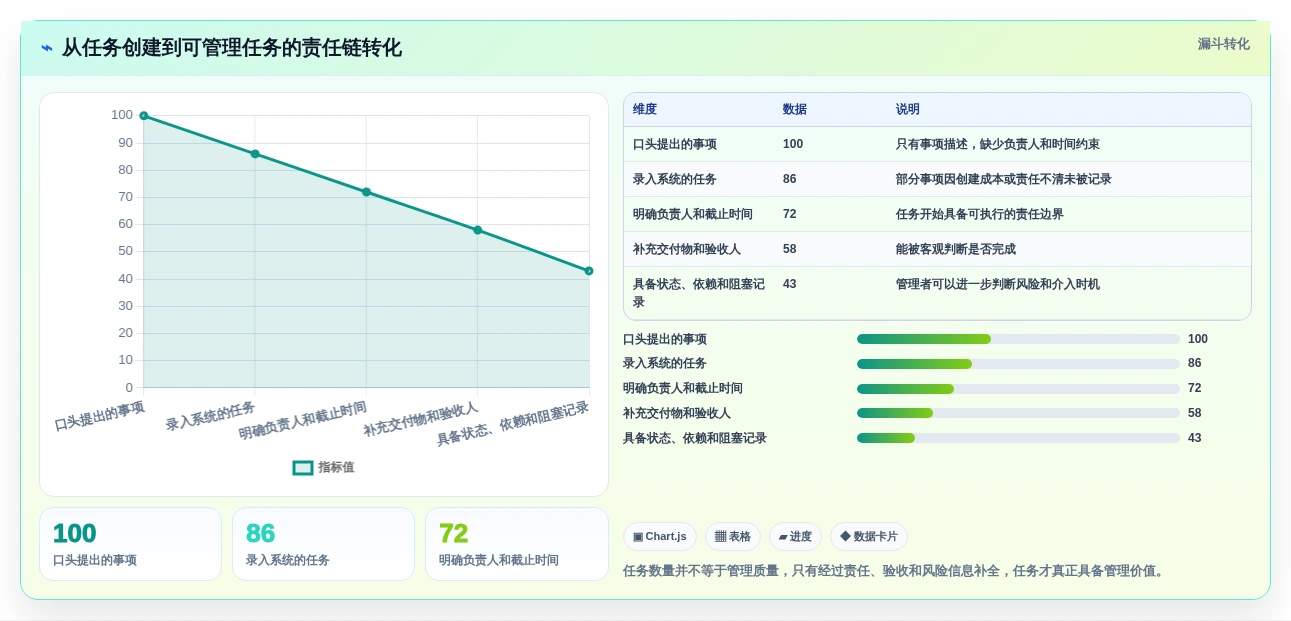1291x621 pixels.
Task: Click the chart data point at value 58
Action: (478, 230)
